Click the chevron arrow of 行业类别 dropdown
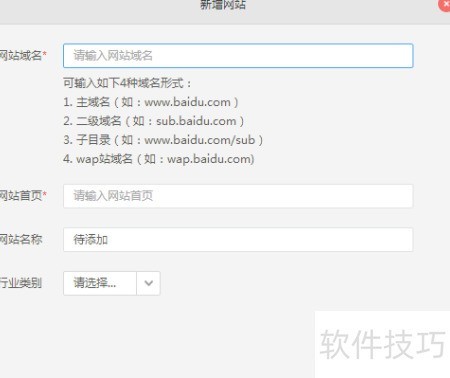The height and width of the screenshot is (378, 450). pyautogui.click(x=149, y=283)
